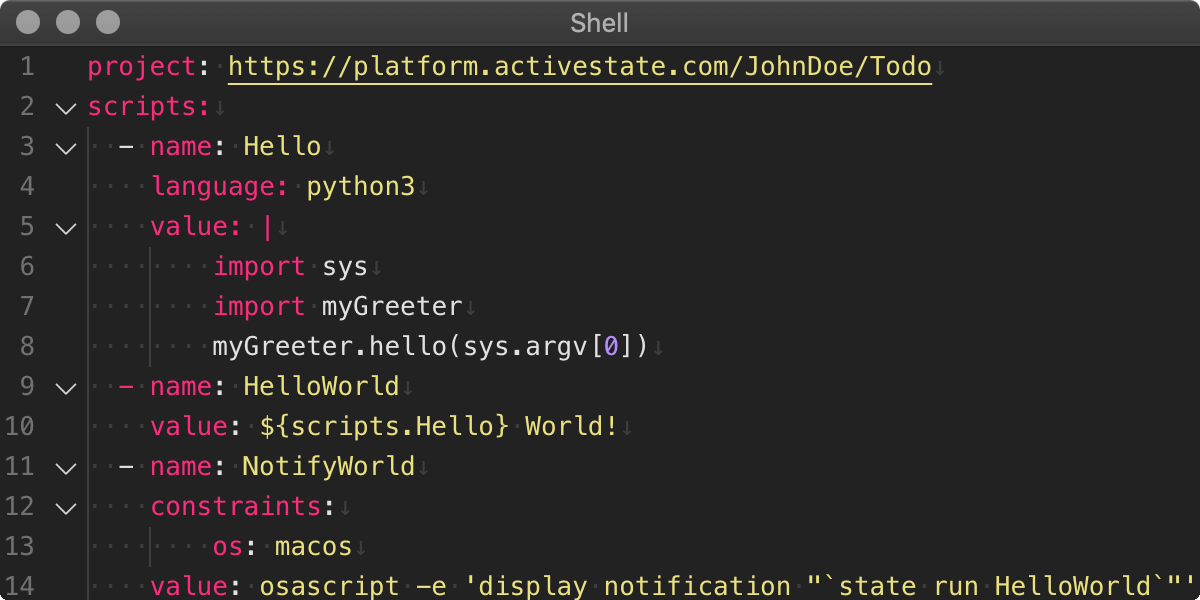Click the 'HelloWorld' name on line 9
Viewport: 1200px width, 600px height.
pyautogui.click(x=321, y=387)
